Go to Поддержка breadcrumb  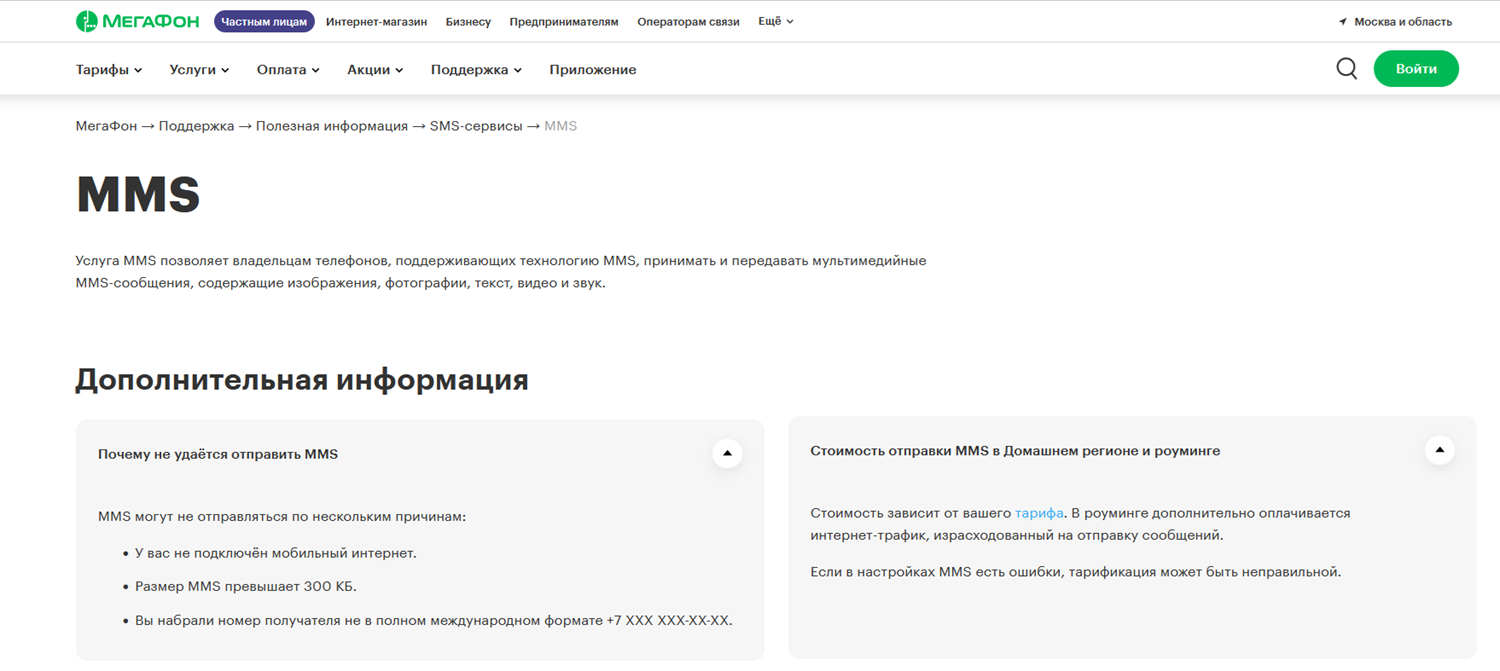coord(196,126)
